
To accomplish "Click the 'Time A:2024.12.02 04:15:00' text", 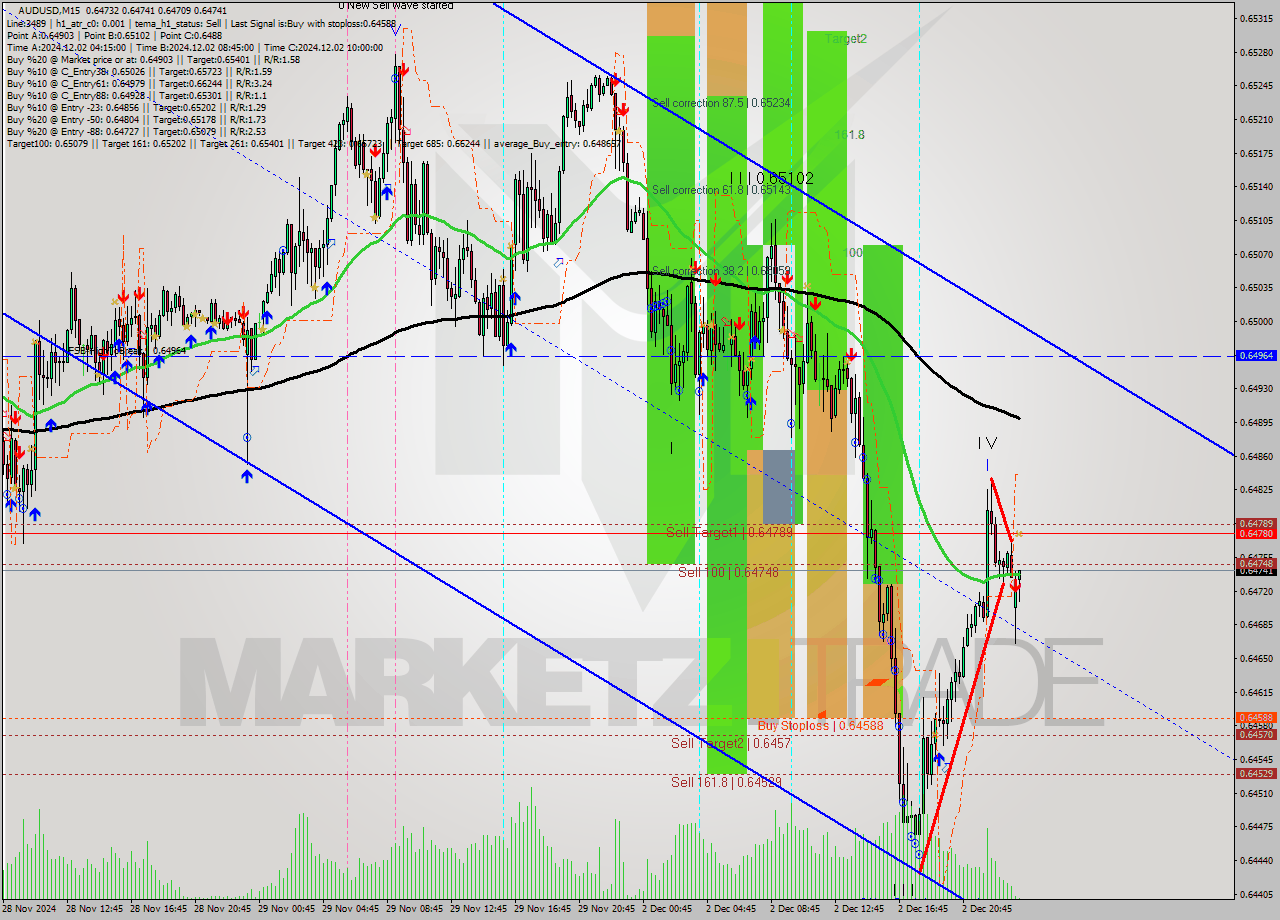I will coord(66,47).
